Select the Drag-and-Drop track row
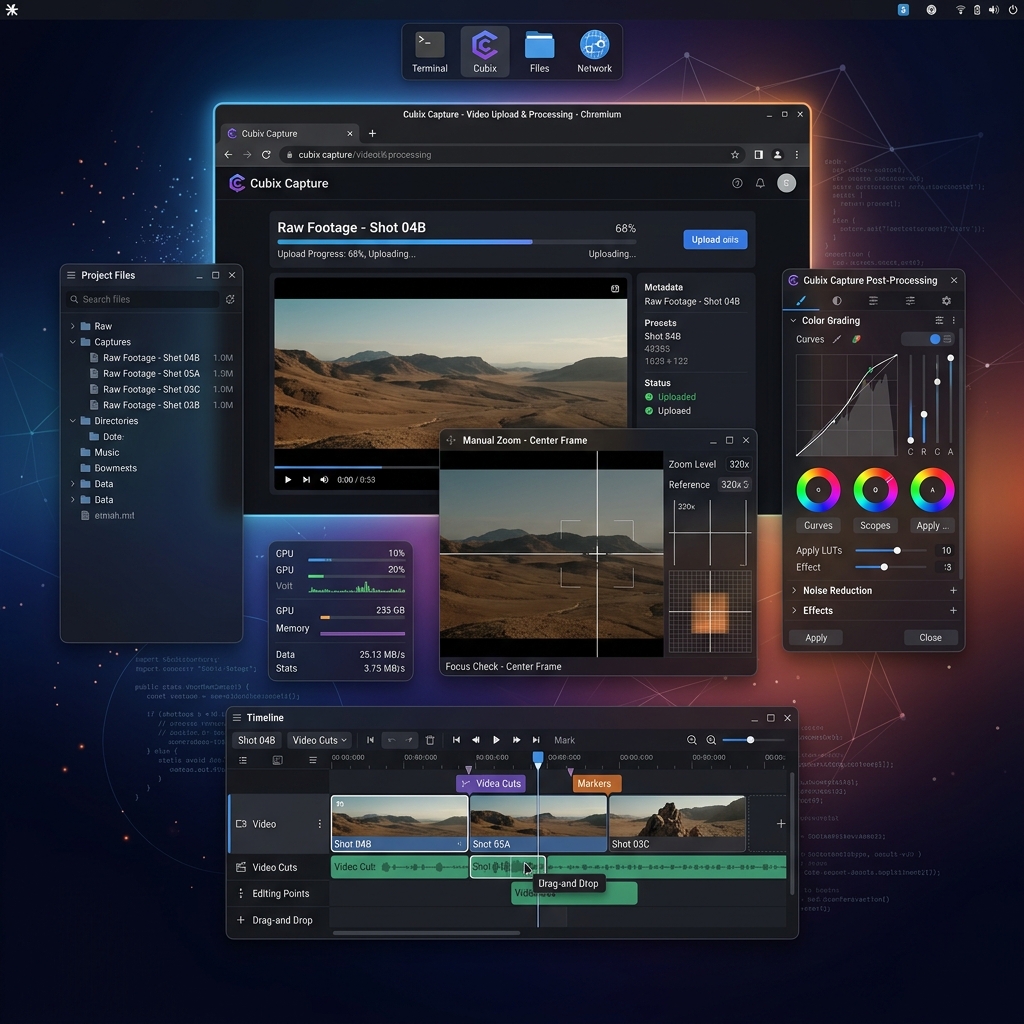 279,920
